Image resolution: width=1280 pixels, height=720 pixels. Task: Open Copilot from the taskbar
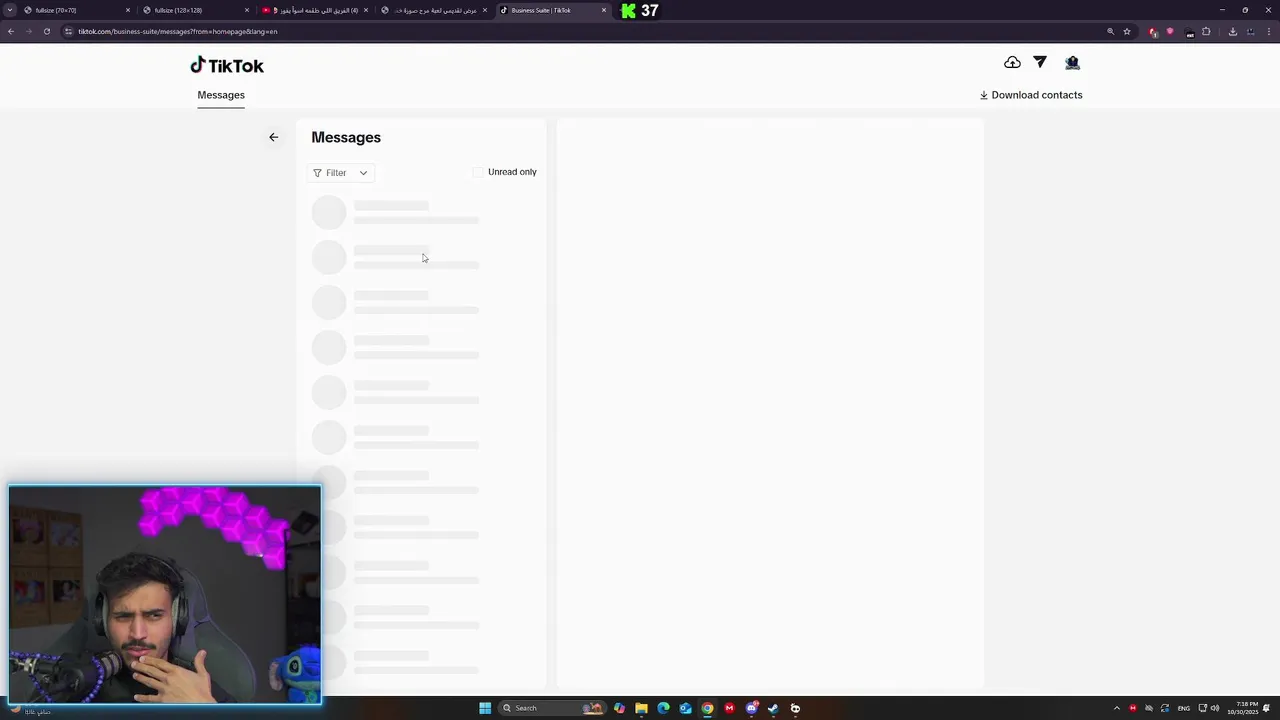pos(620,708)
